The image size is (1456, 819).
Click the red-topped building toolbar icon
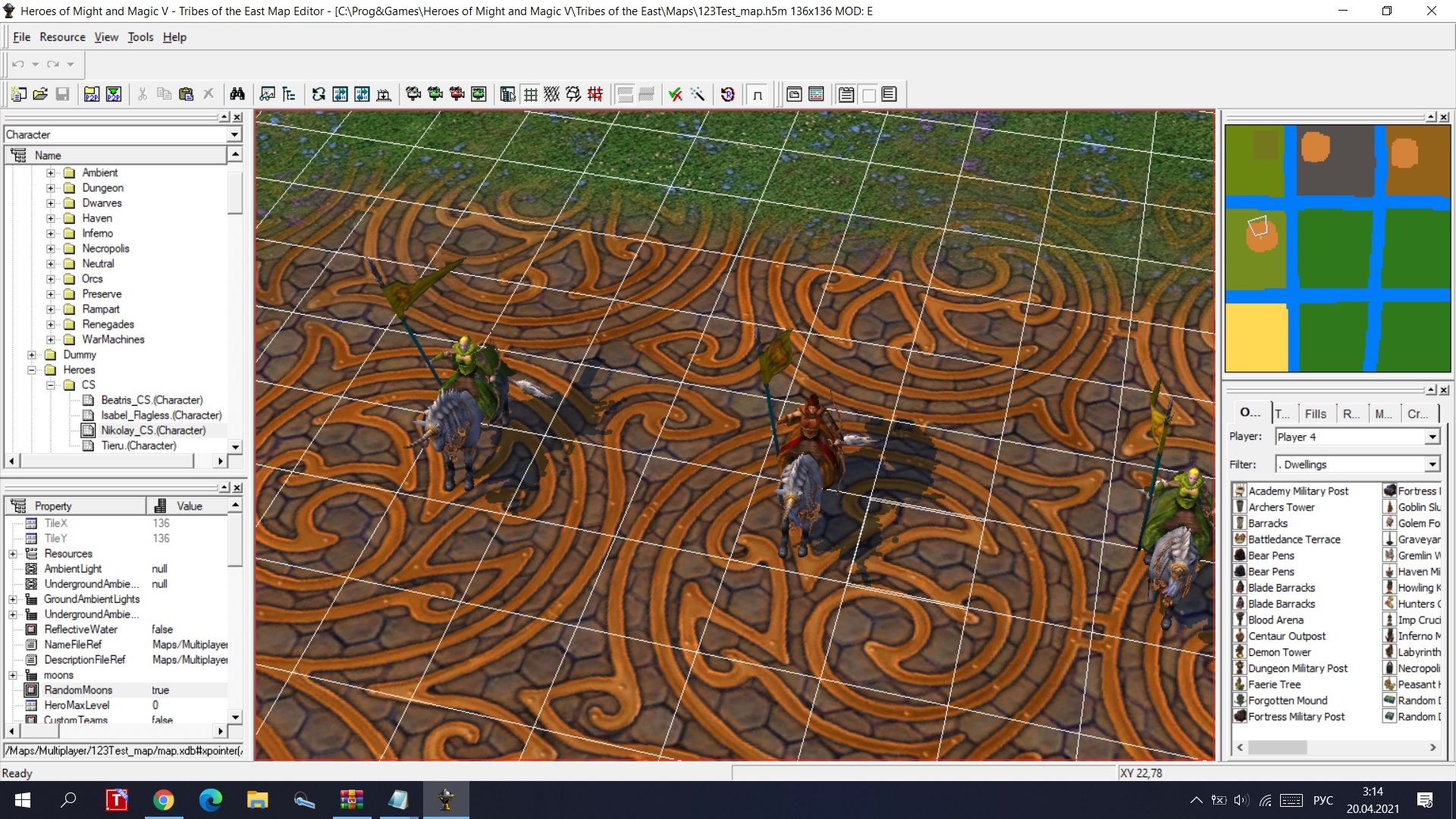click(x=457, y=94)
